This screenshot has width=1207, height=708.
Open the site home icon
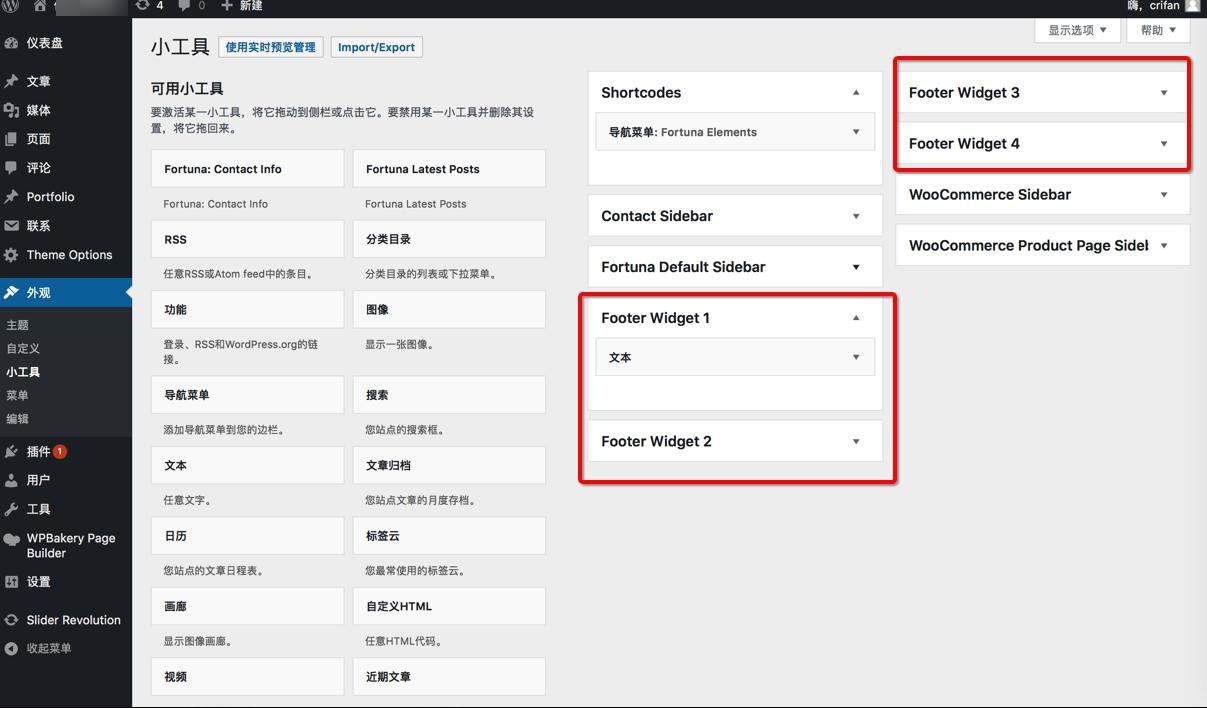click(x=40, y=5)
